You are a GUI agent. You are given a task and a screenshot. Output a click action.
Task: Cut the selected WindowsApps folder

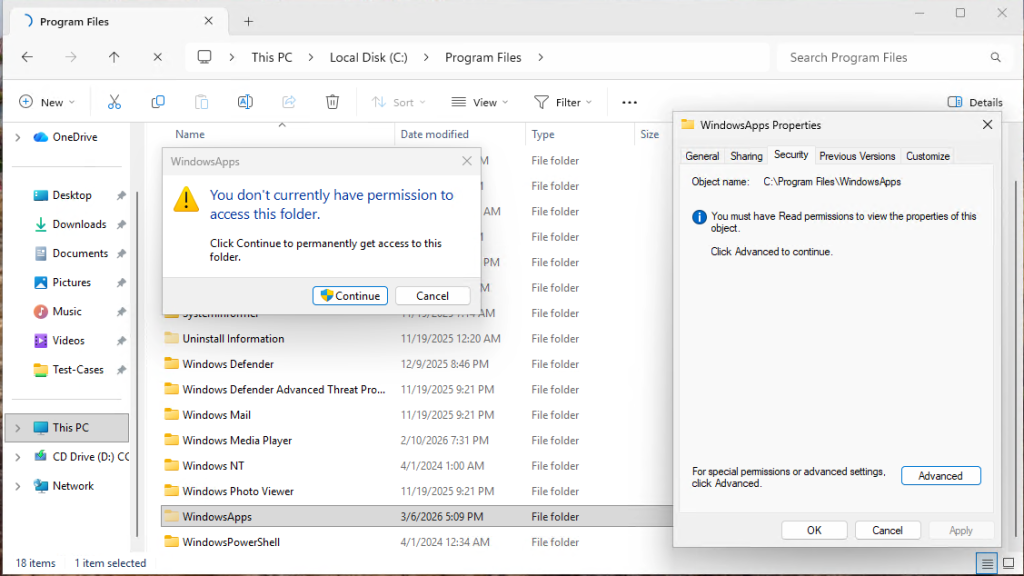(114, 101)
